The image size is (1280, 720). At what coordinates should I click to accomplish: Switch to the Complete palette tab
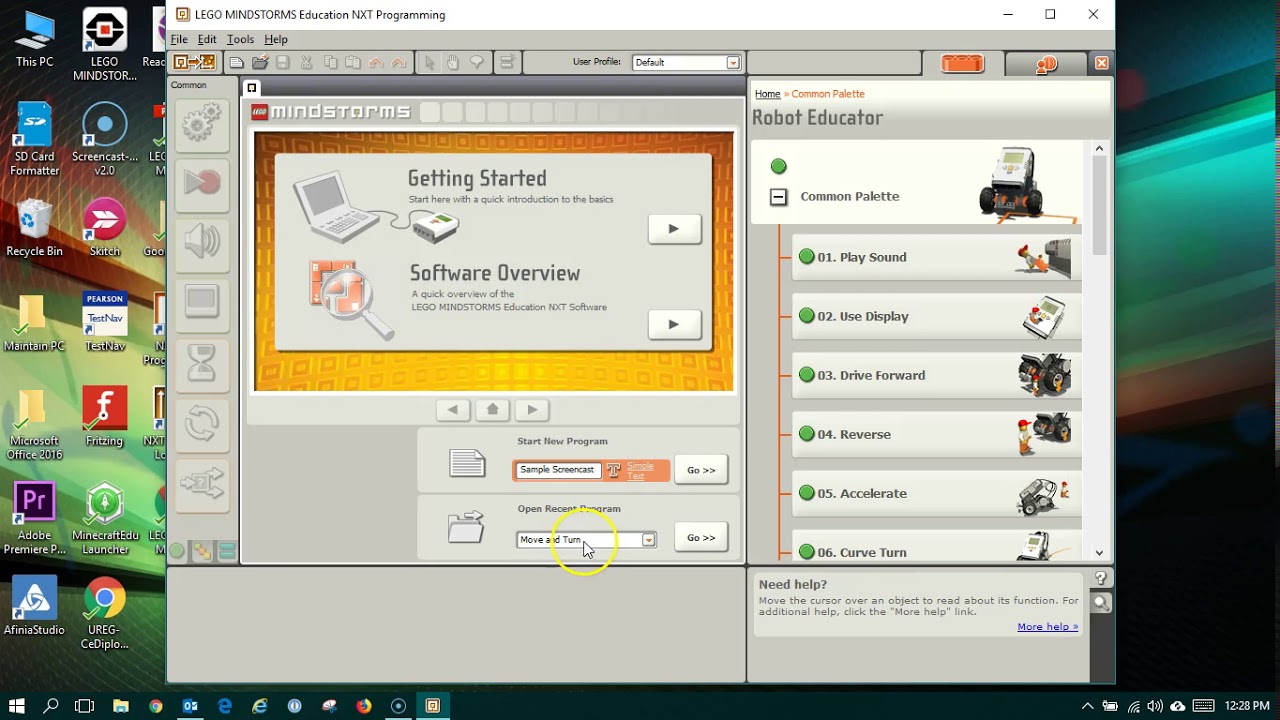click(x=202, y=551)
